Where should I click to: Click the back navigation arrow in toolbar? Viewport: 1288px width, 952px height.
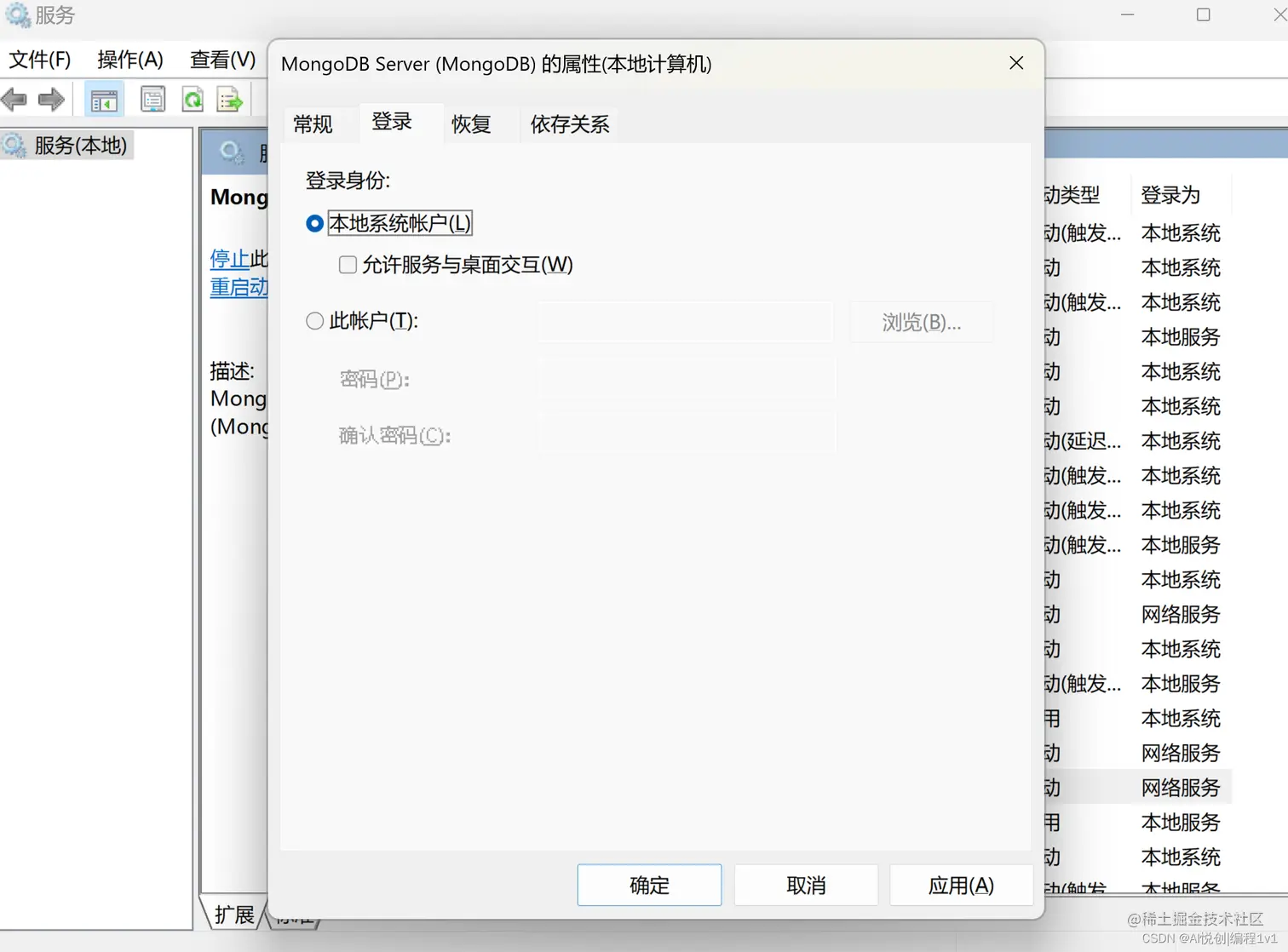tap(14, 99)
